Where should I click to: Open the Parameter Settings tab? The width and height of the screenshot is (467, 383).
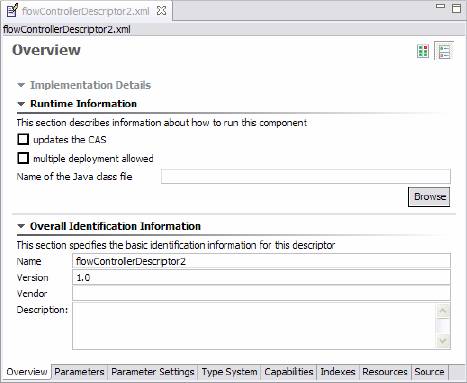pos(153,372)
